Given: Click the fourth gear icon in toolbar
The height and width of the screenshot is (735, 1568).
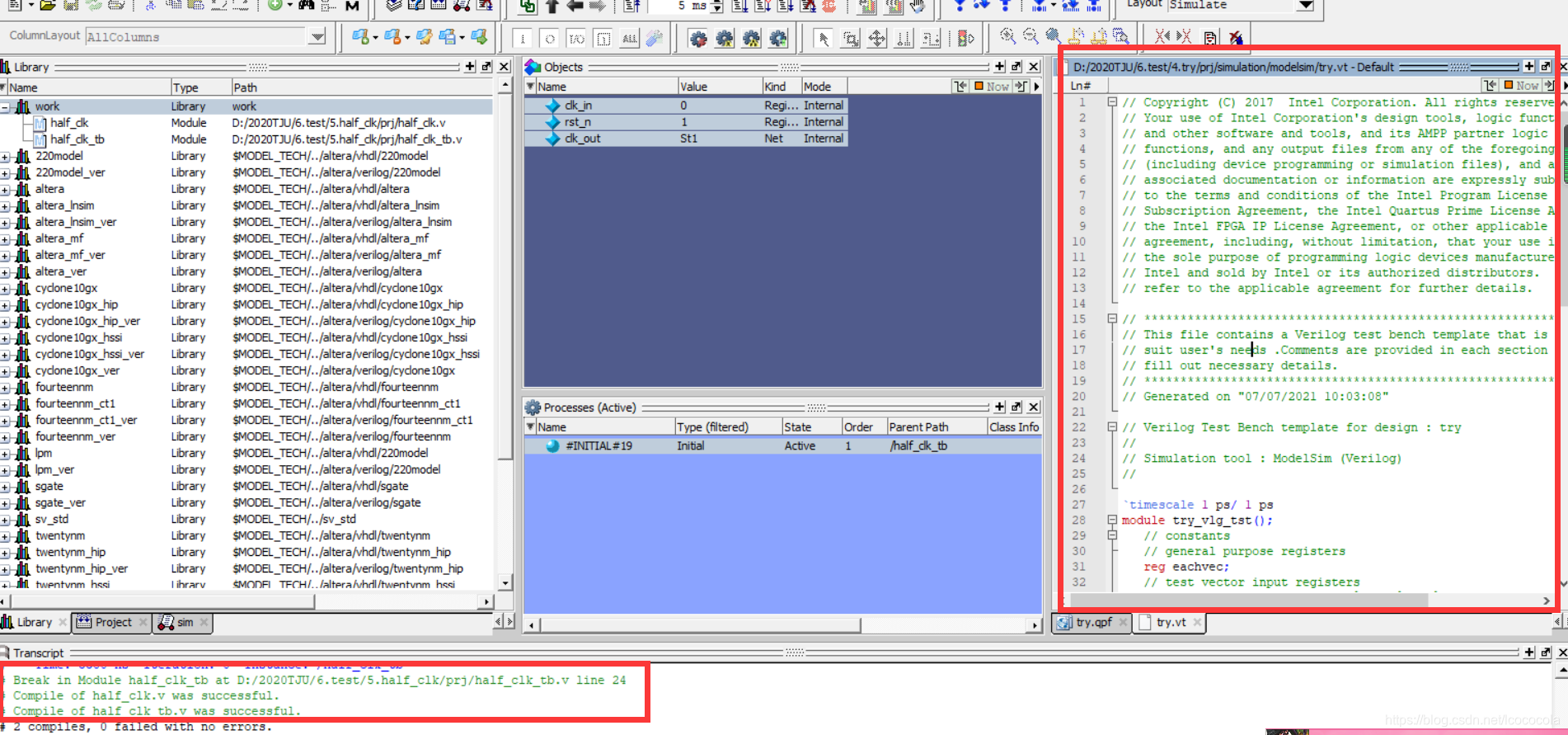Looking at the screenshot, I should point(777,39).
